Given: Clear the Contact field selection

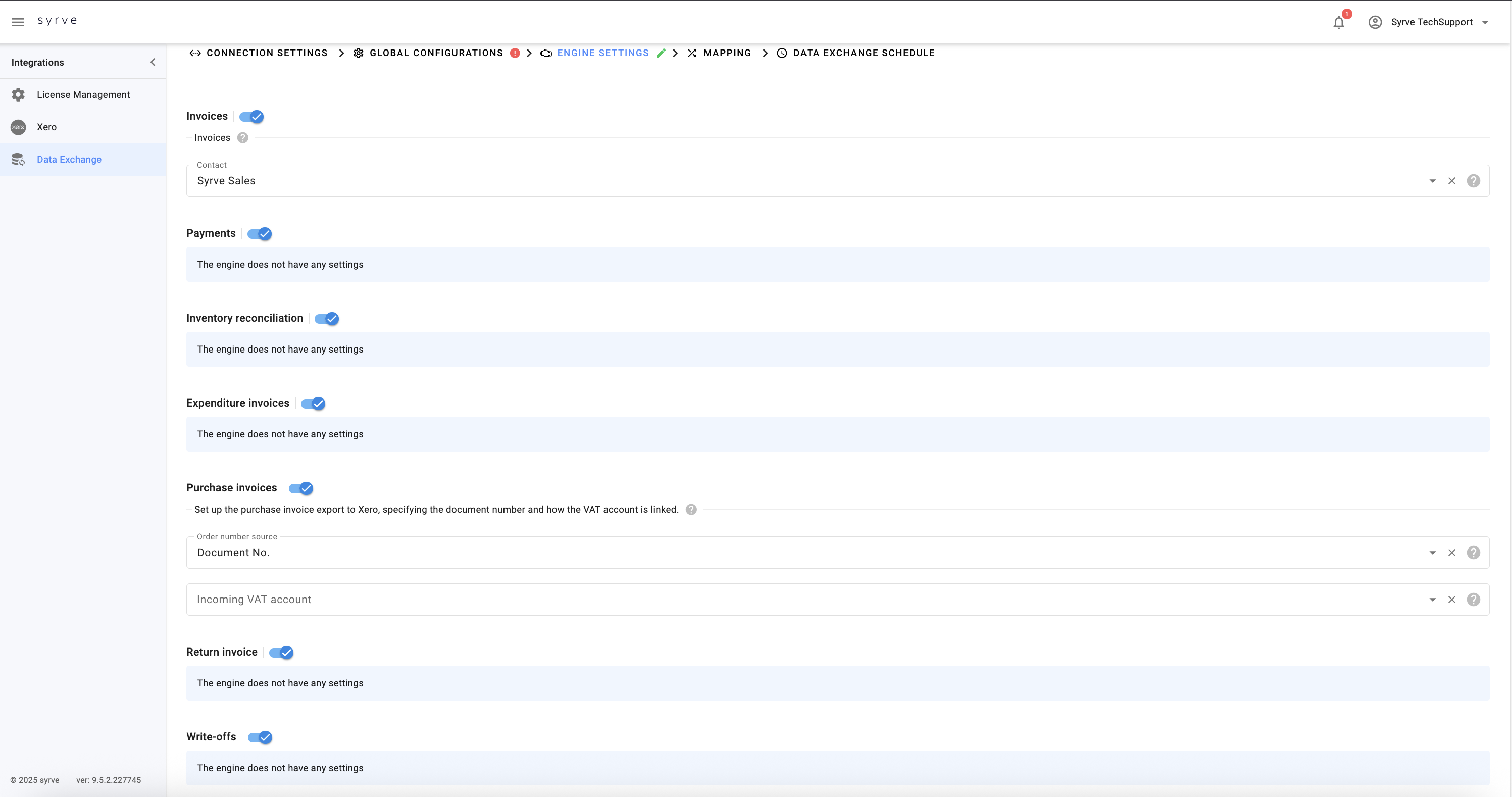Looking at the screenshot, I should 1451,181.
